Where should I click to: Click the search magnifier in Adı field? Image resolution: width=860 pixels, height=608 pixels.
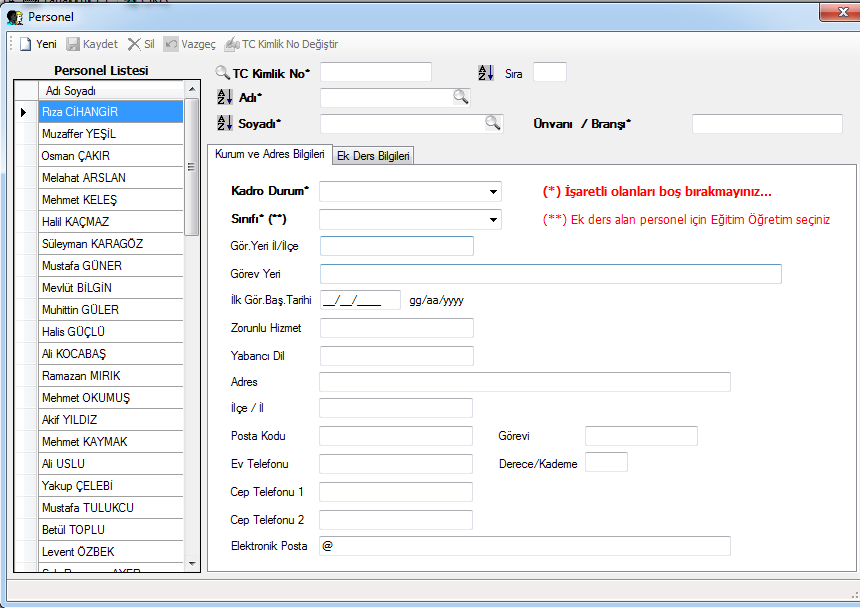pos(461,97)
